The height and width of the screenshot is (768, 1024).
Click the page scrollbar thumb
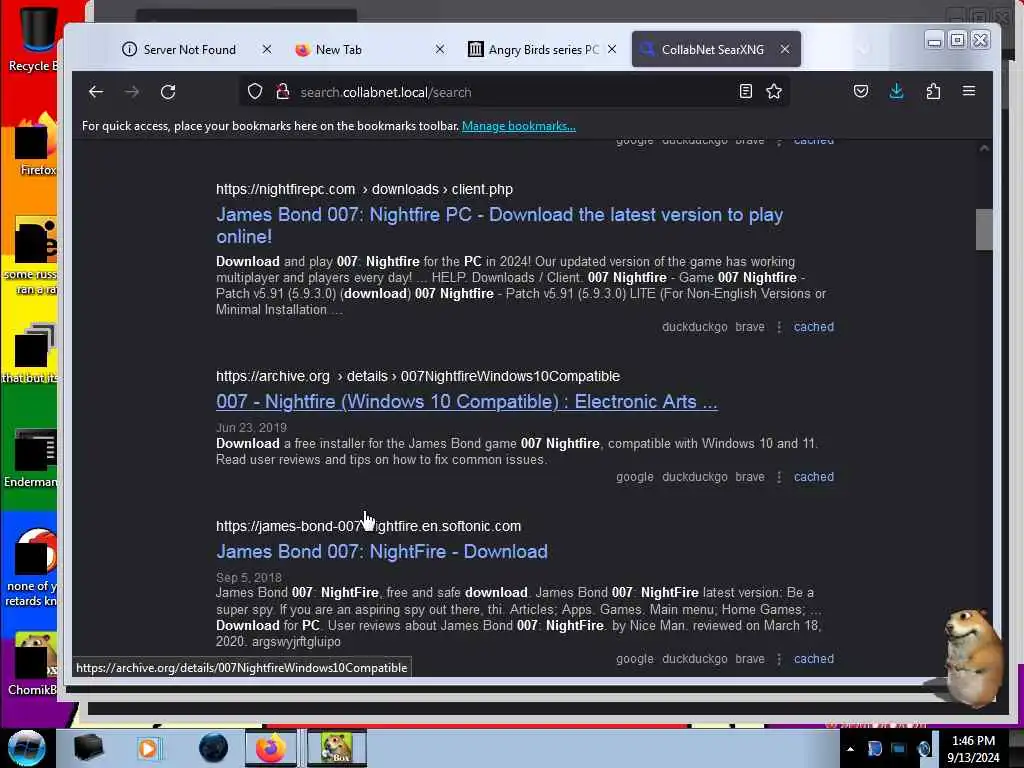pos(984,229)
